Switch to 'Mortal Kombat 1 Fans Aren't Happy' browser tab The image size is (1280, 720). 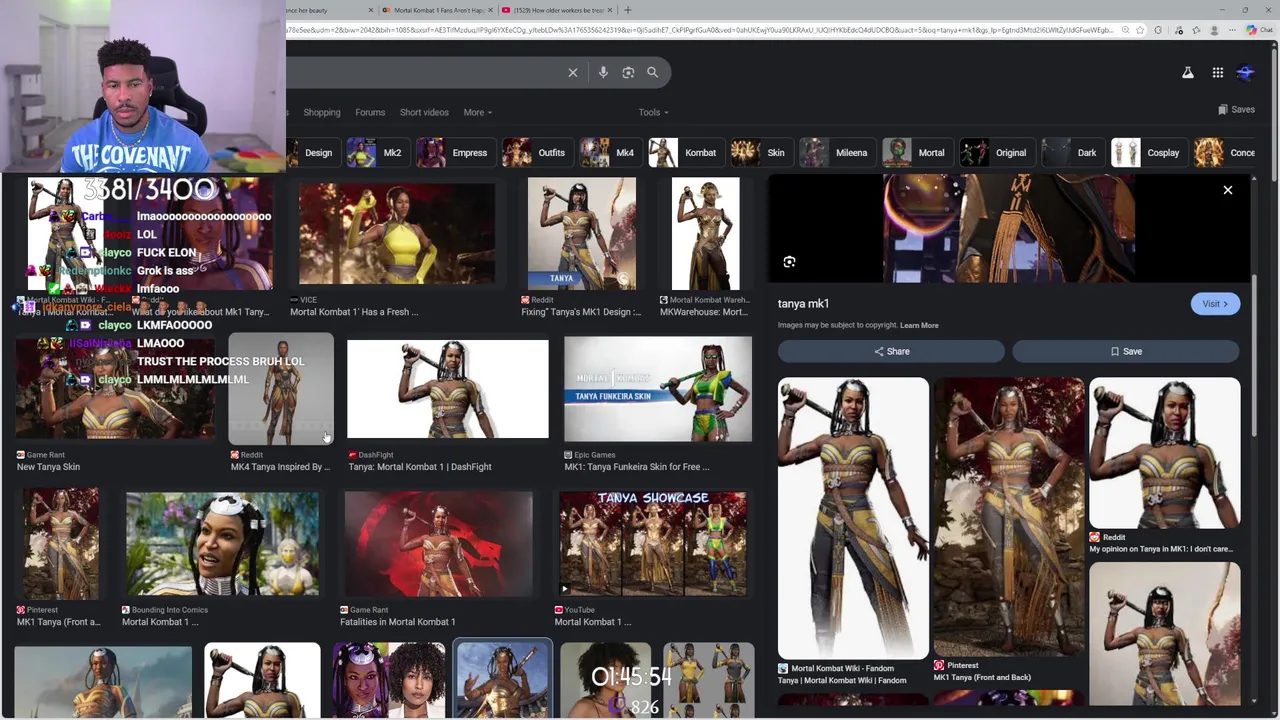point(439,10)
